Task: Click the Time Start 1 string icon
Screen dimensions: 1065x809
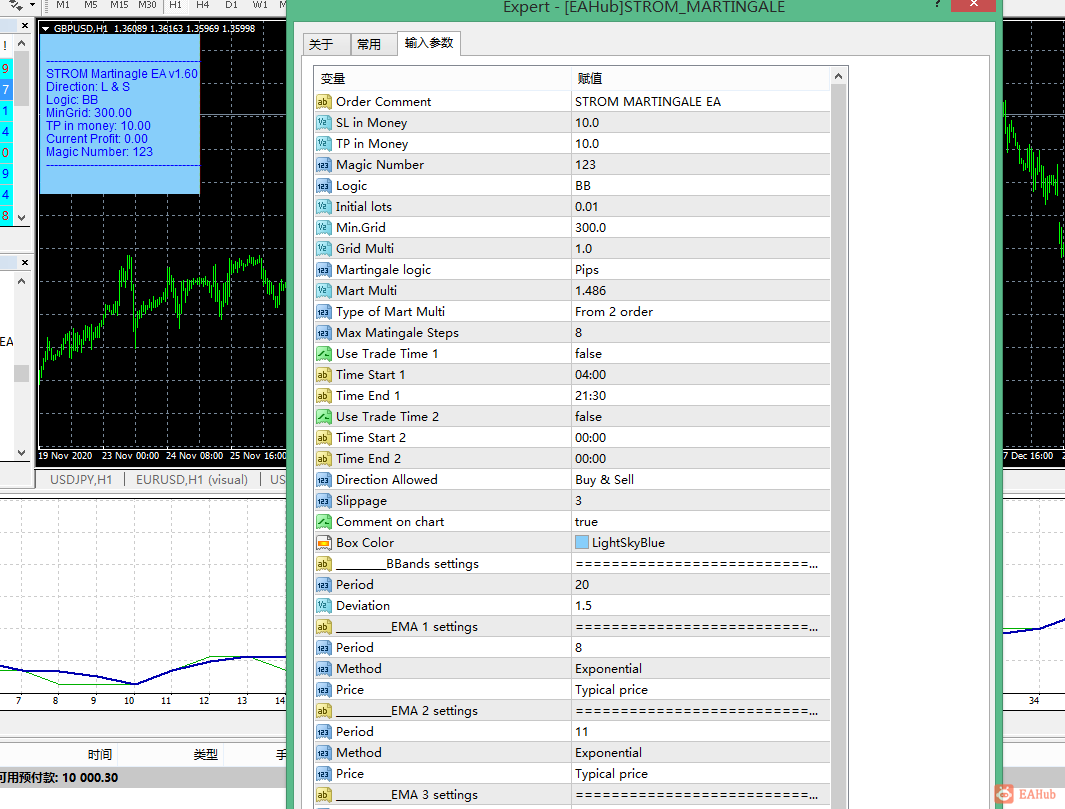Action: [x=323, y=375]
